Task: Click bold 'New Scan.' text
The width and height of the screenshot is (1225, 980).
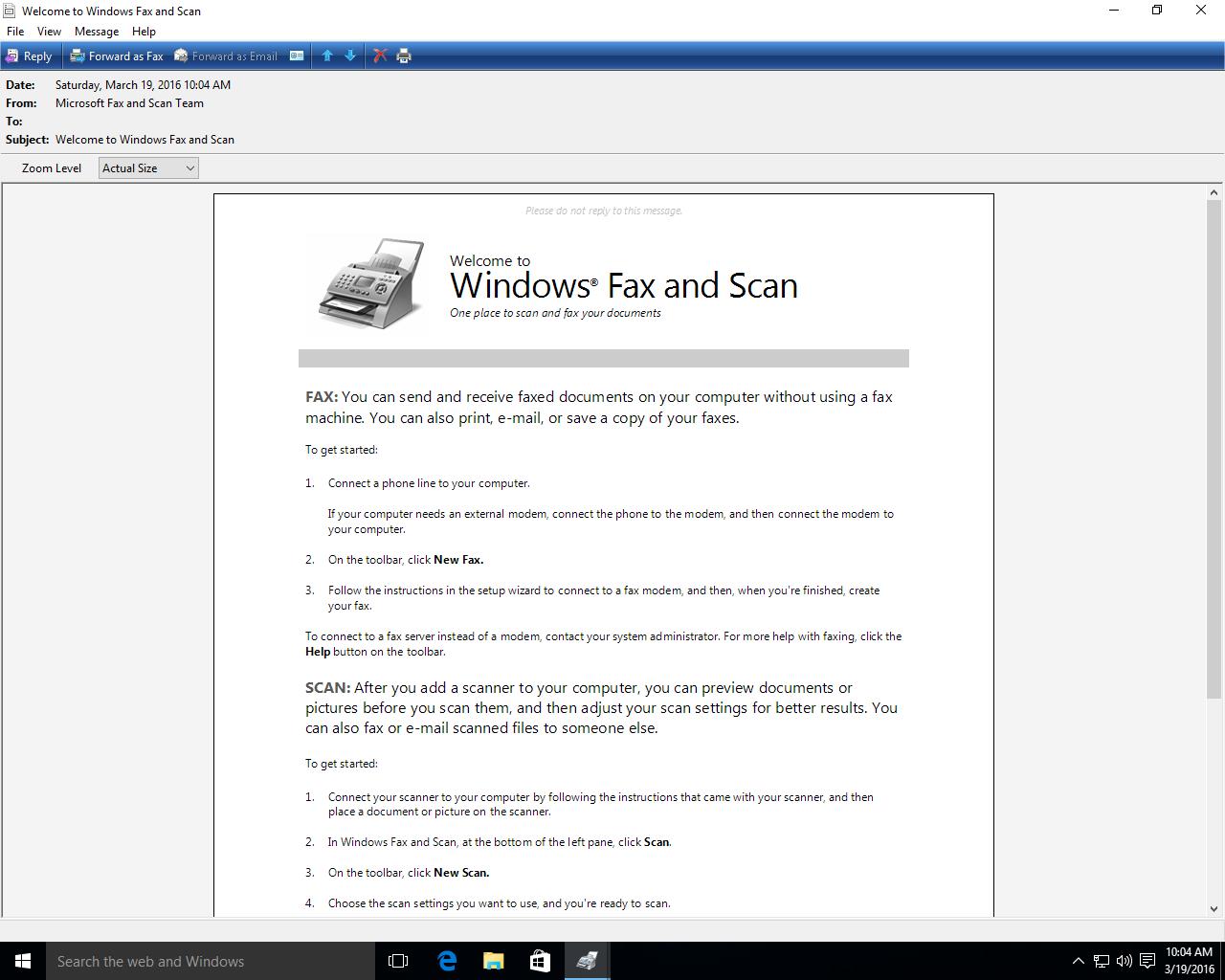Action: pos(461,873)
